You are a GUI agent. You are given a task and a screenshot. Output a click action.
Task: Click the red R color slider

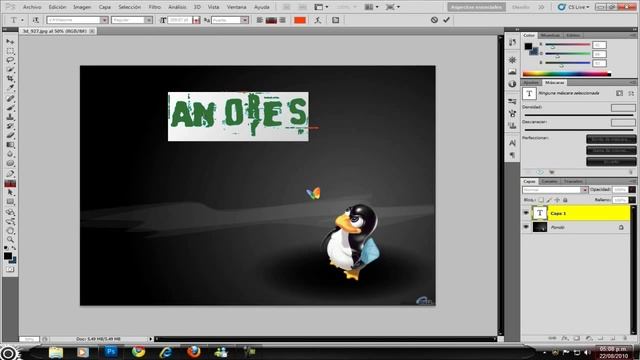tap(568, 44)
